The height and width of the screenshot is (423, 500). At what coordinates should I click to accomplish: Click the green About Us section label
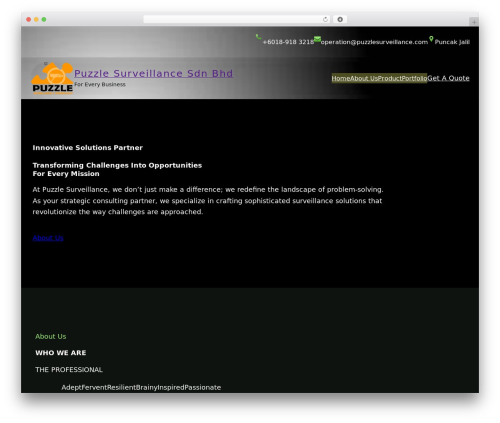51,336
